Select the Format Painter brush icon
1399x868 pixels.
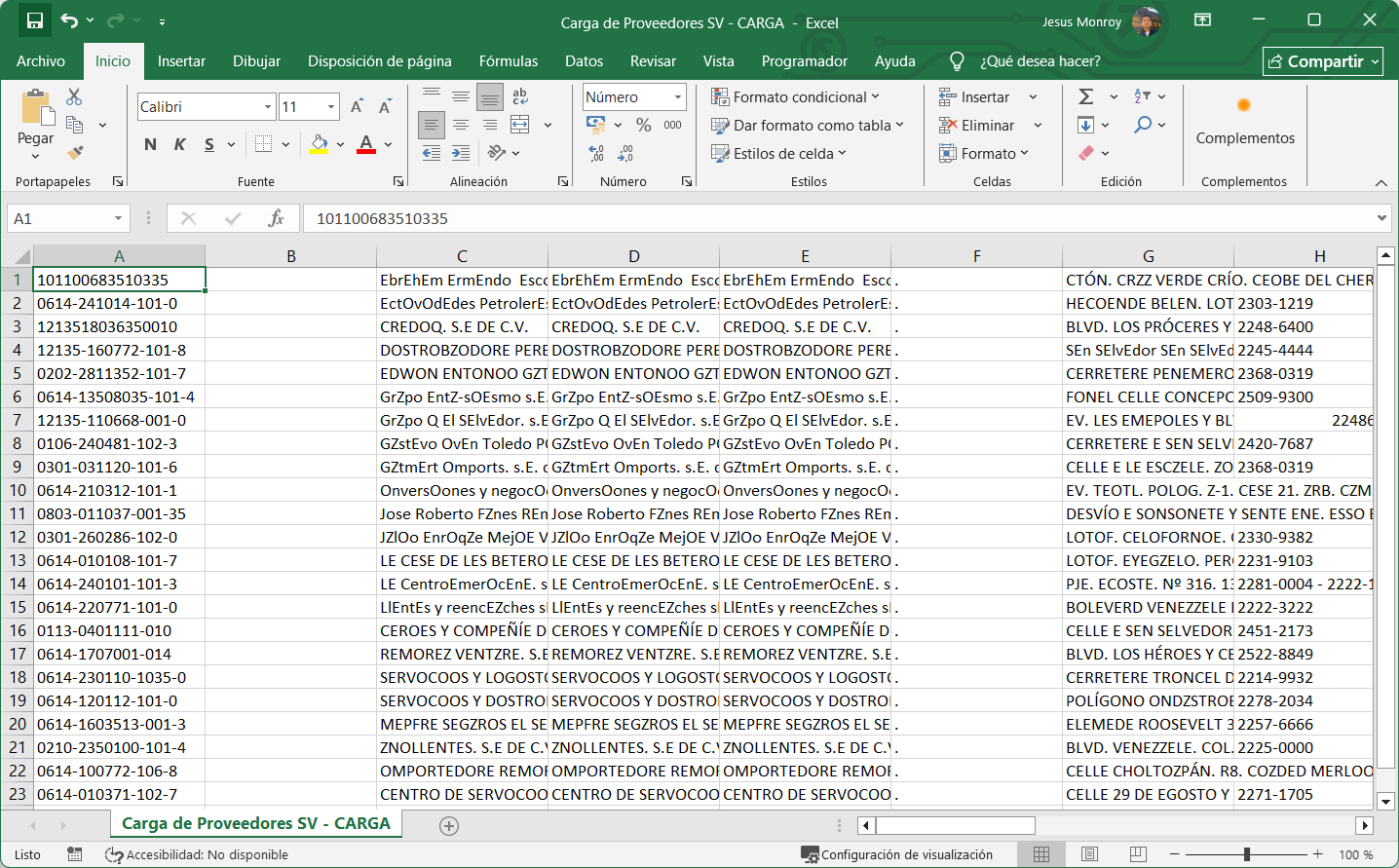tap(72, 153)
